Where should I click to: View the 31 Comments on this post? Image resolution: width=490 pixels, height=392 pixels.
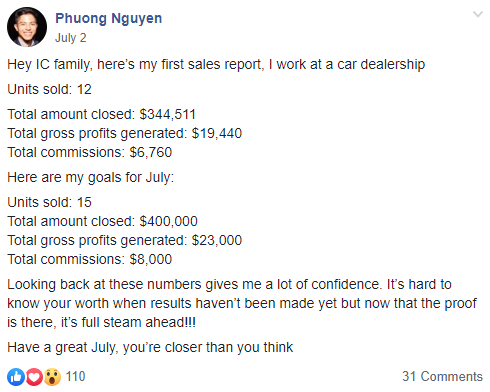pyautogui.click(x=442, y=377)
